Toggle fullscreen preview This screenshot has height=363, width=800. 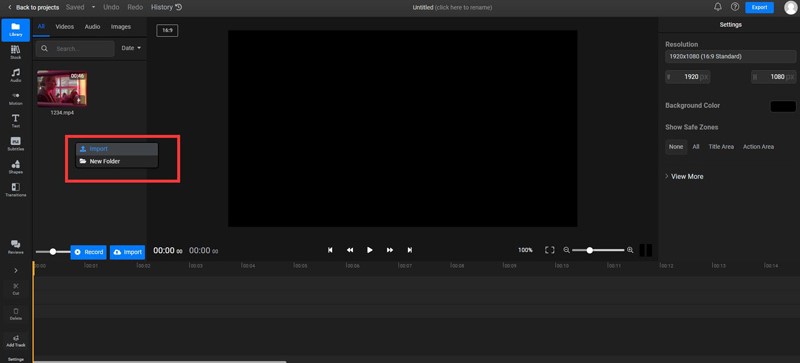tap(549, 250)
